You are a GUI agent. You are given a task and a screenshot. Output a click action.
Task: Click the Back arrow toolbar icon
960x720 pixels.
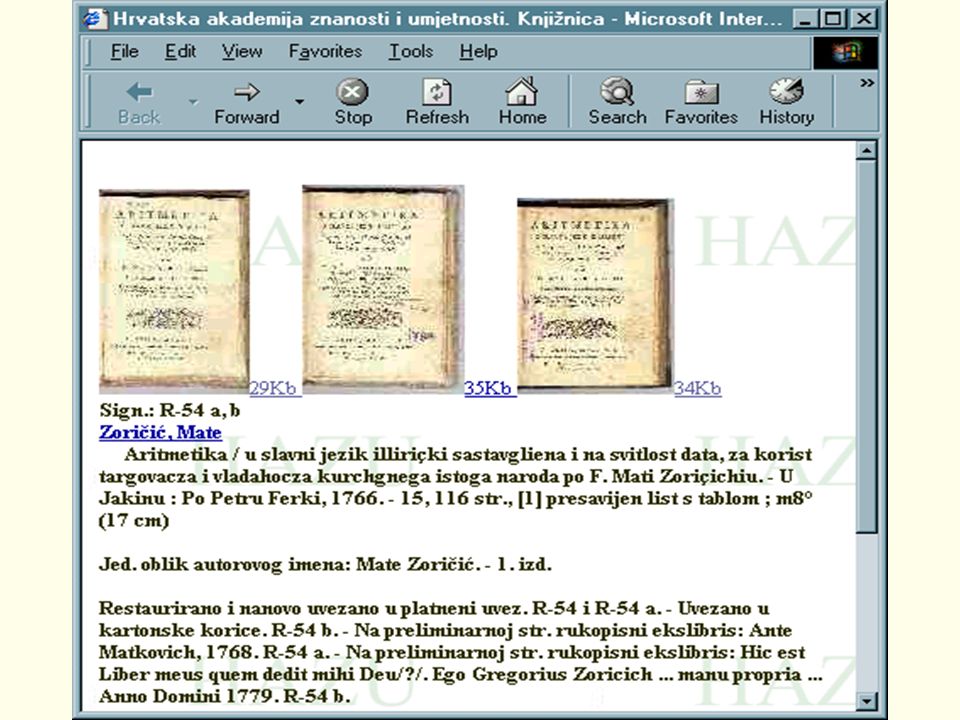click(x=139, y=92)
